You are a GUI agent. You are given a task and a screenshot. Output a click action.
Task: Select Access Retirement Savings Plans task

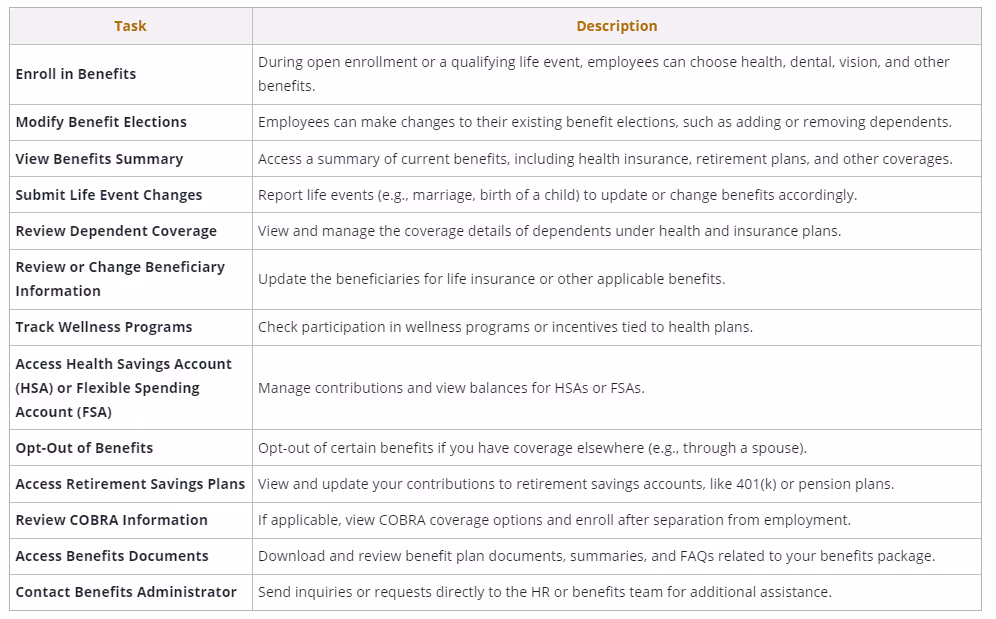pos(130,484)
